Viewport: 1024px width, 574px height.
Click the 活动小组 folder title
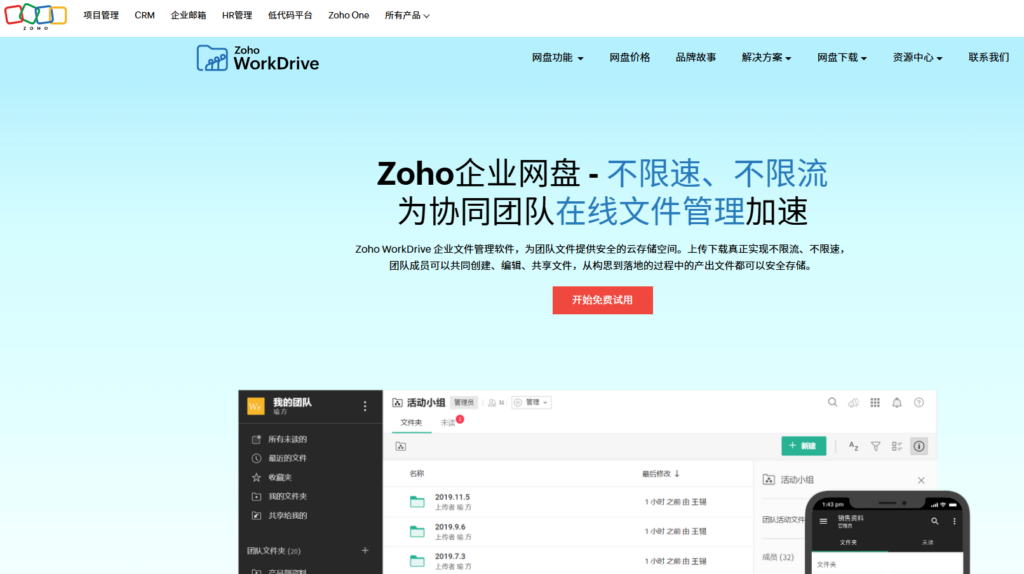point(426,402)
